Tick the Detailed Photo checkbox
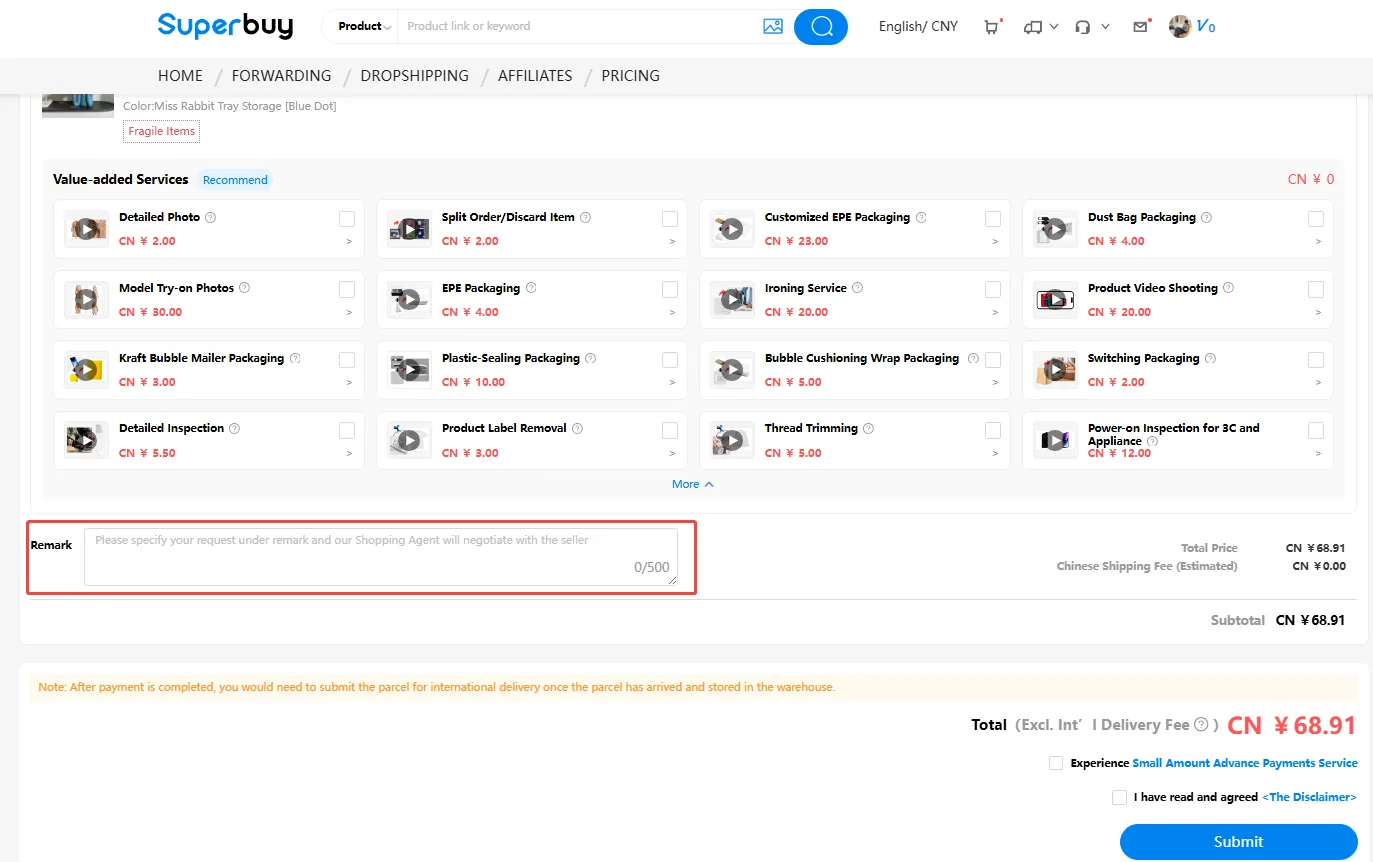 (347, 219)
